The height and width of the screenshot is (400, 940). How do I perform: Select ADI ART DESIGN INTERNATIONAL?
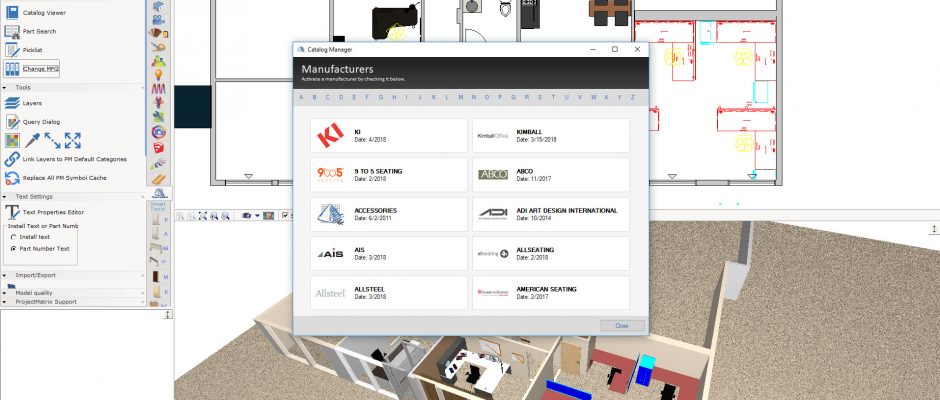click(x=551, y=214)
